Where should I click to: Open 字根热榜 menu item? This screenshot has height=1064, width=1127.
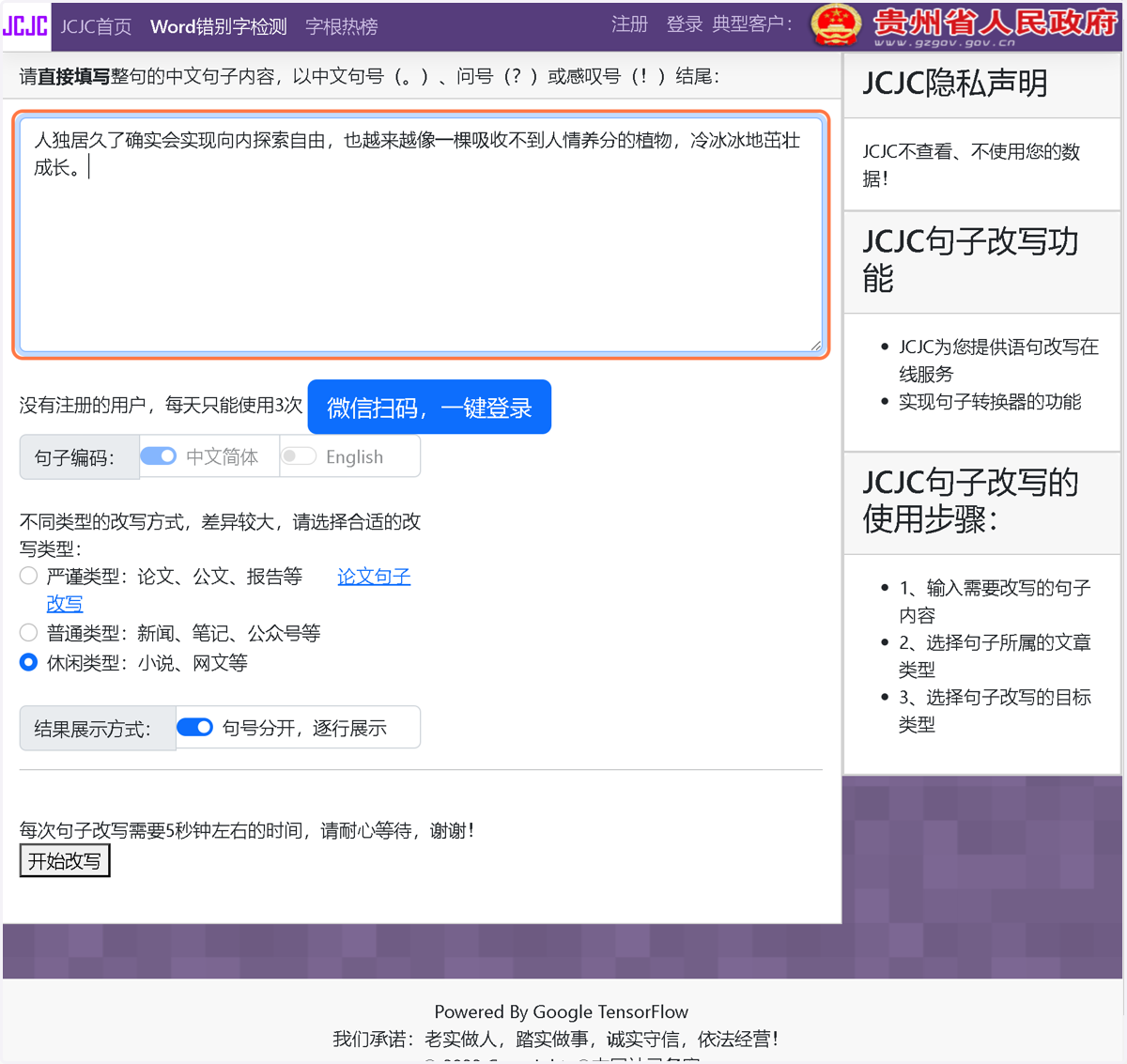(342, 26)
